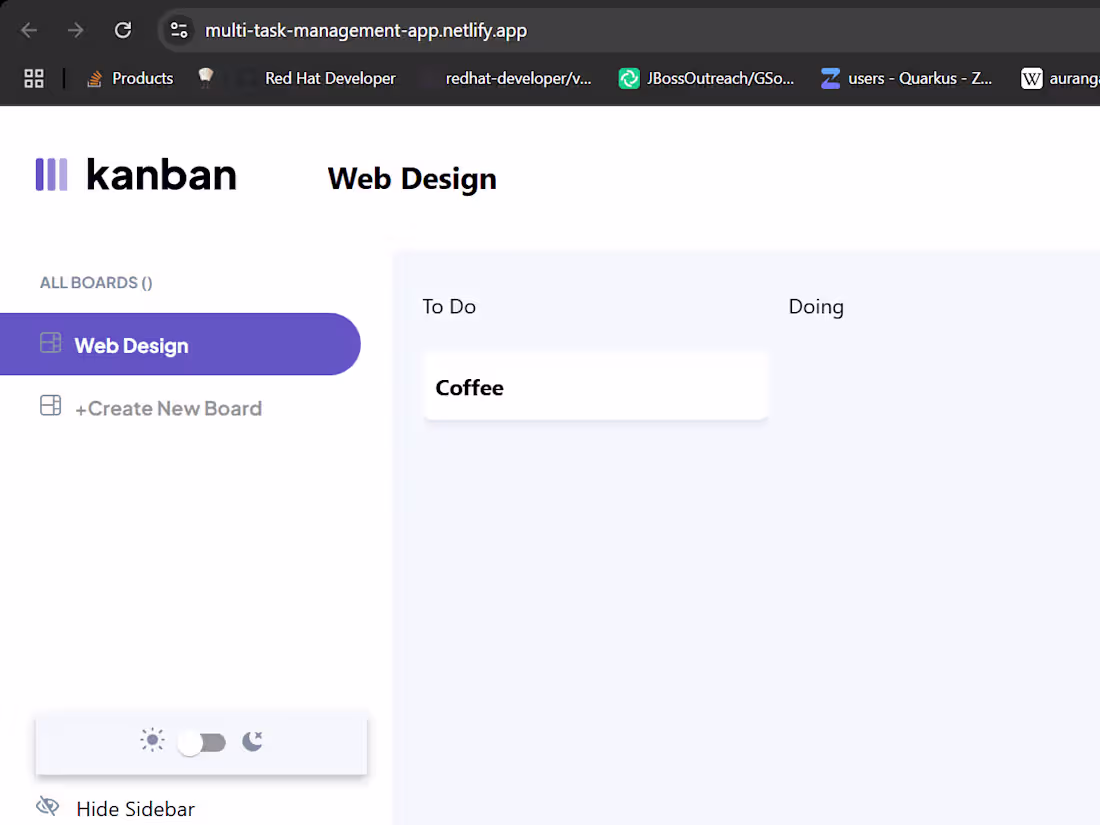The width and height of the screenshot is (1100, 825).
Task: Select the sun icon for light mode
Action: coord(152,740)
